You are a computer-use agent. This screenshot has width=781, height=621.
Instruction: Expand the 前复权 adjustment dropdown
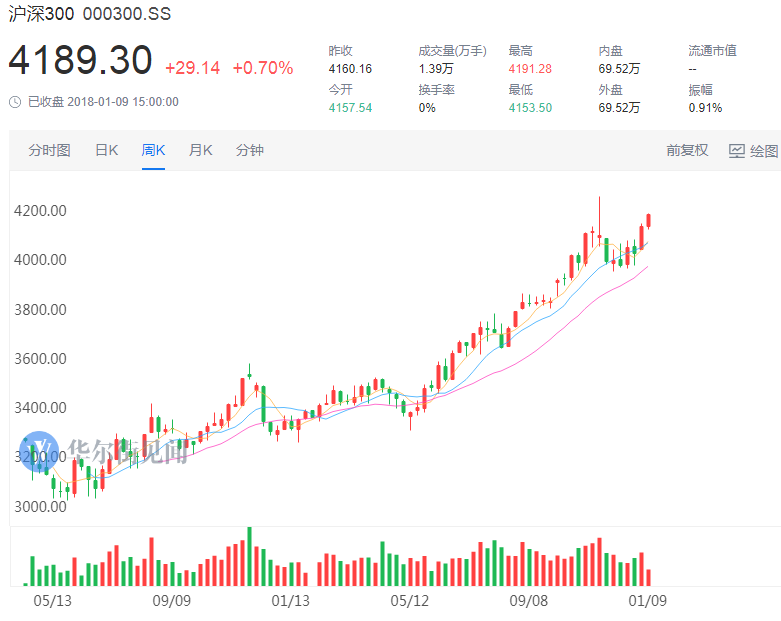[x=687, y=151]
